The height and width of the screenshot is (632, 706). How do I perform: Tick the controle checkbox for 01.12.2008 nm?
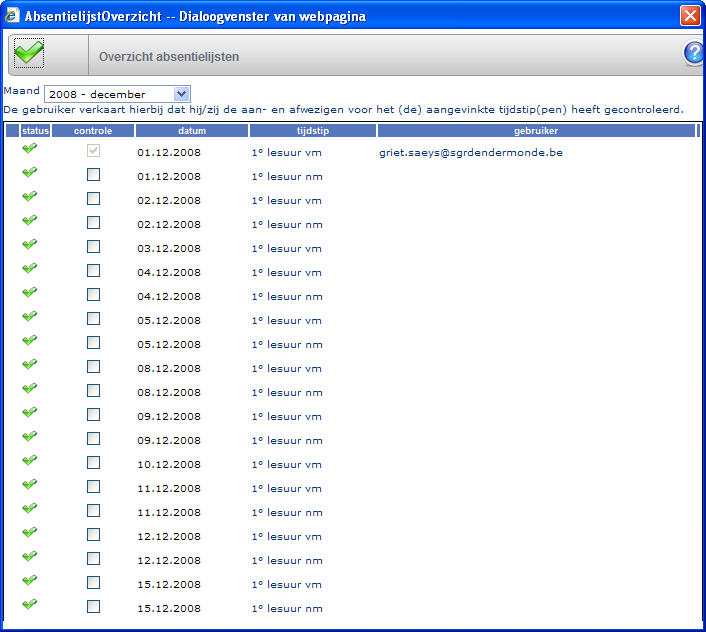[x=94, y=174]
